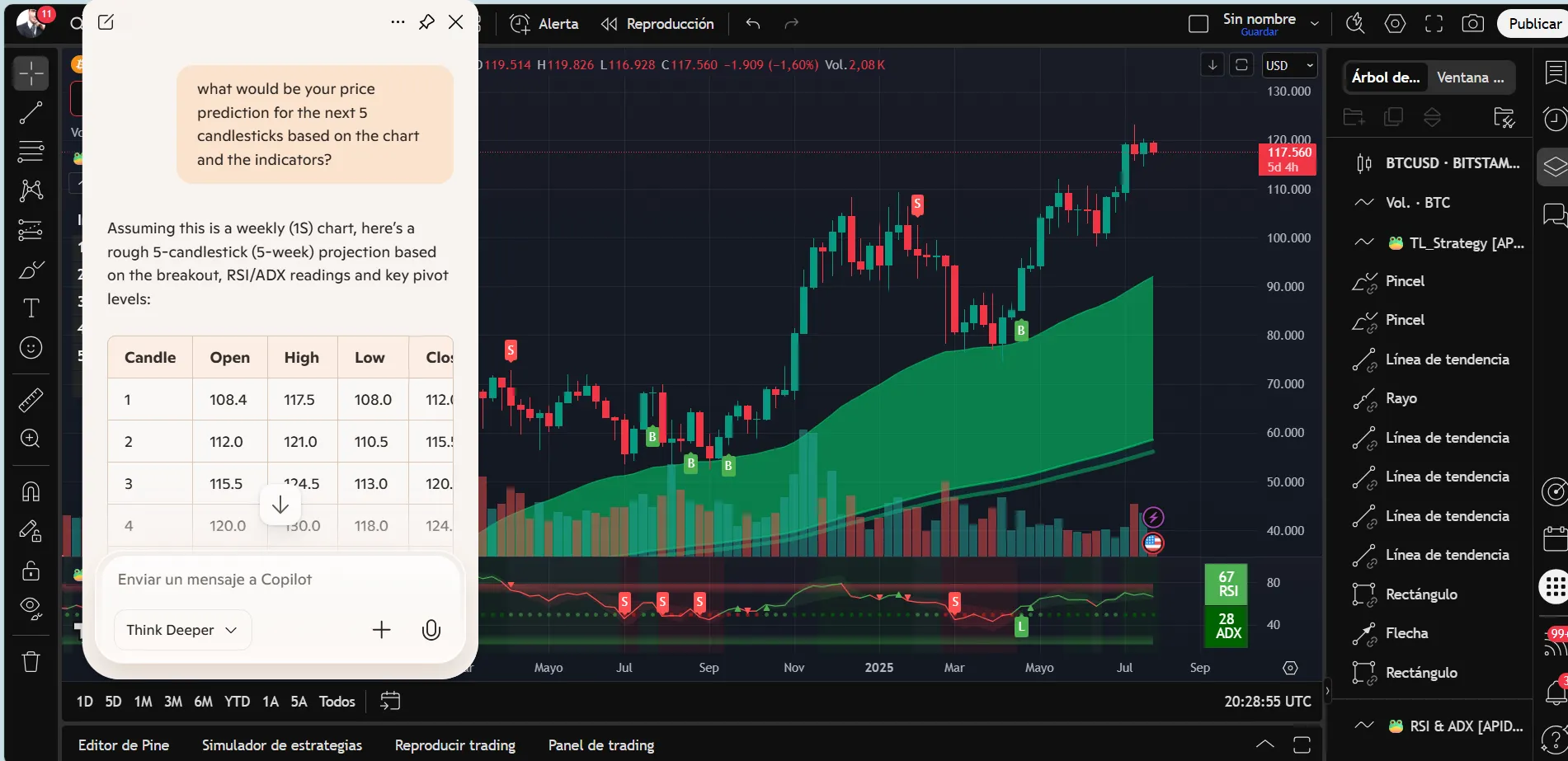1568x761 pixels.
Task: Click the microphone icon in Copilot
Action: point(431,631)
